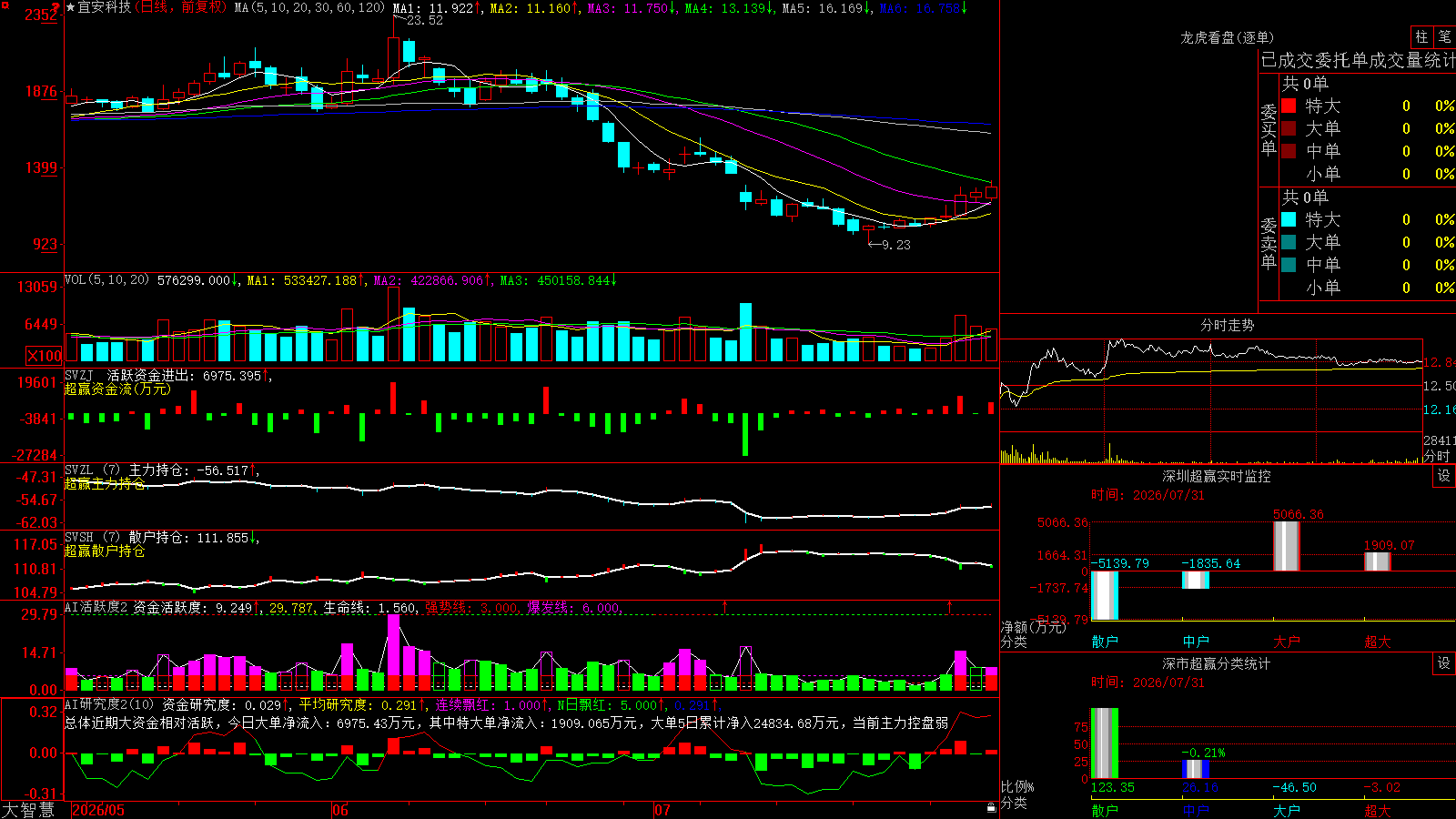
Task: Click the 9.23 low price label
Action: point(896,245)
